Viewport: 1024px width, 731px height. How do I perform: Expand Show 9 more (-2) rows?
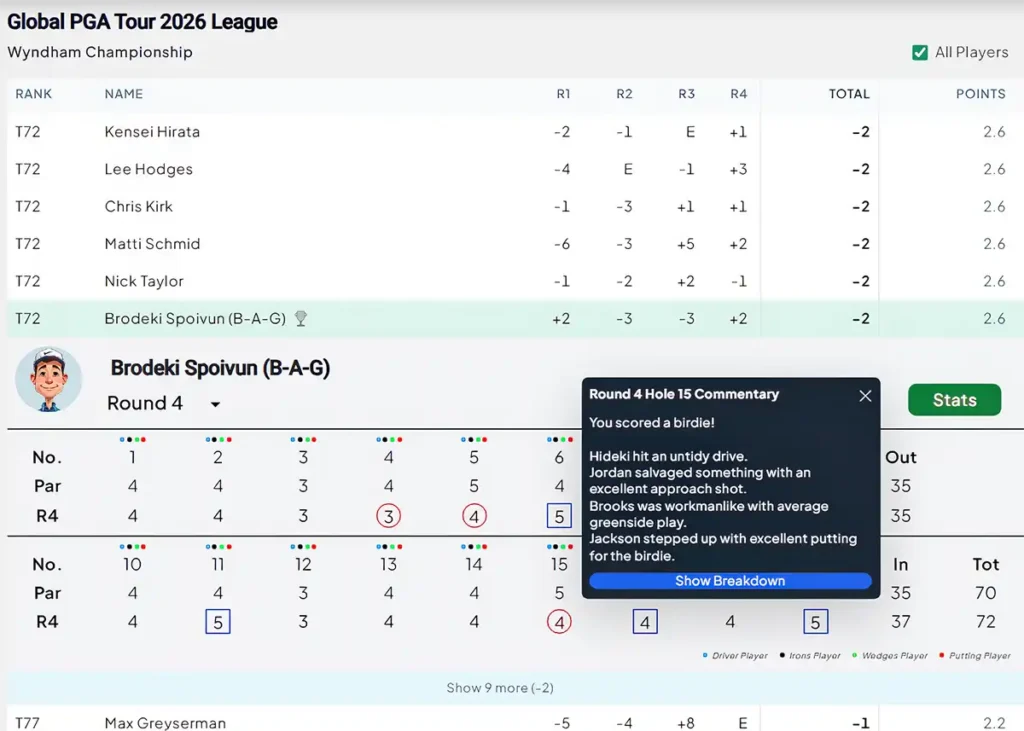tap(500, 688)
